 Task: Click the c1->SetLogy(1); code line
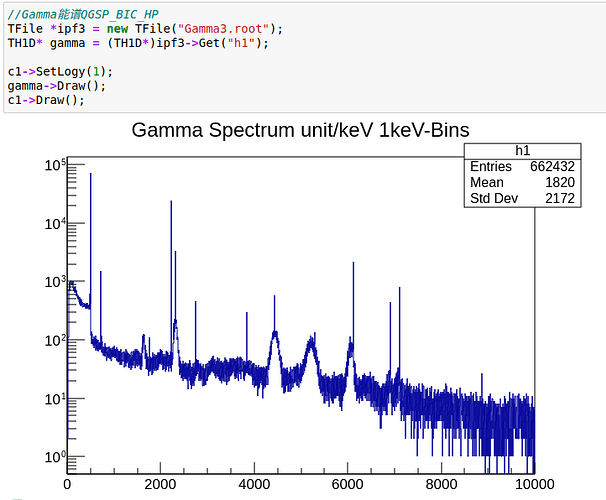click(59, 72)
